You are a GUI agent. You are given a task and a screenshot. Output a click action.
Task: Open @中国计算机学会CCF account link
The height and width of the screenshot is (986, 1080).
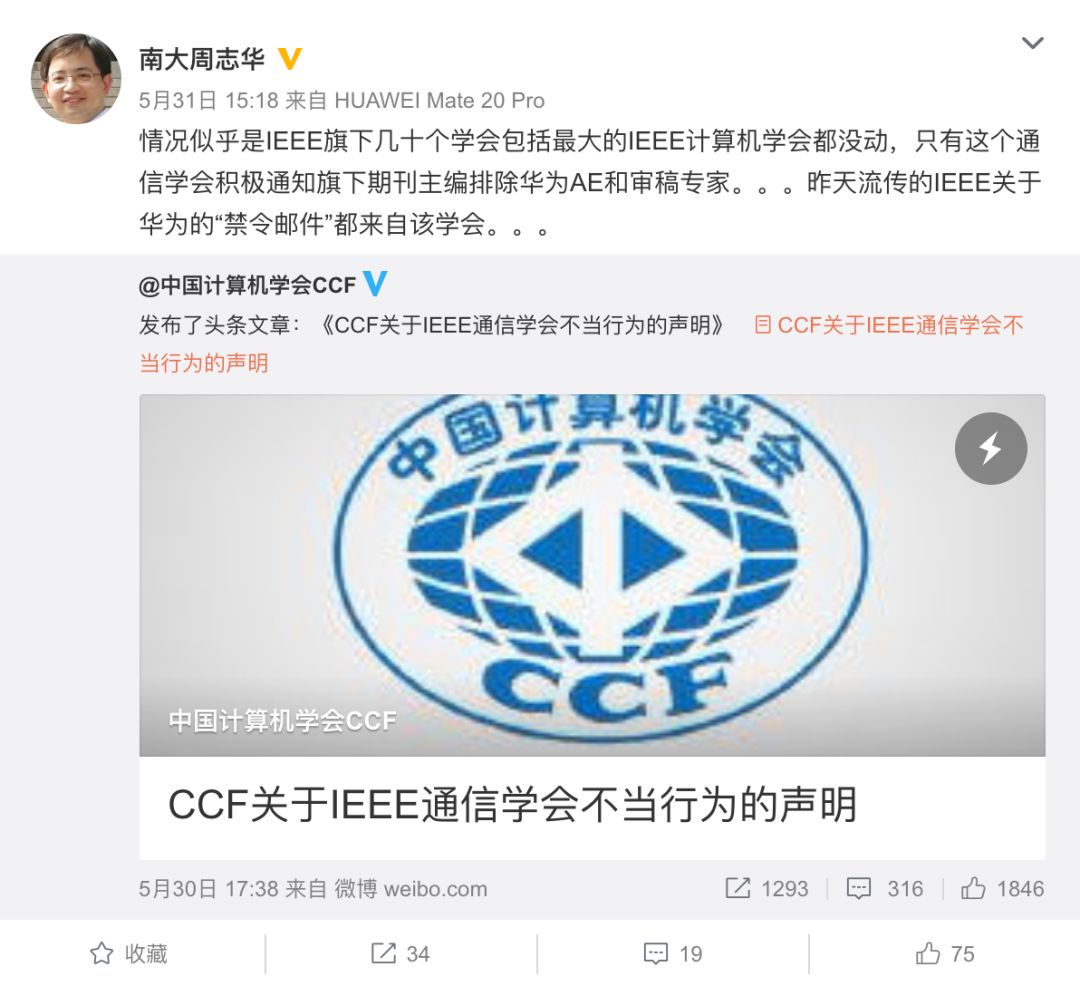click(x=247, y=284)
